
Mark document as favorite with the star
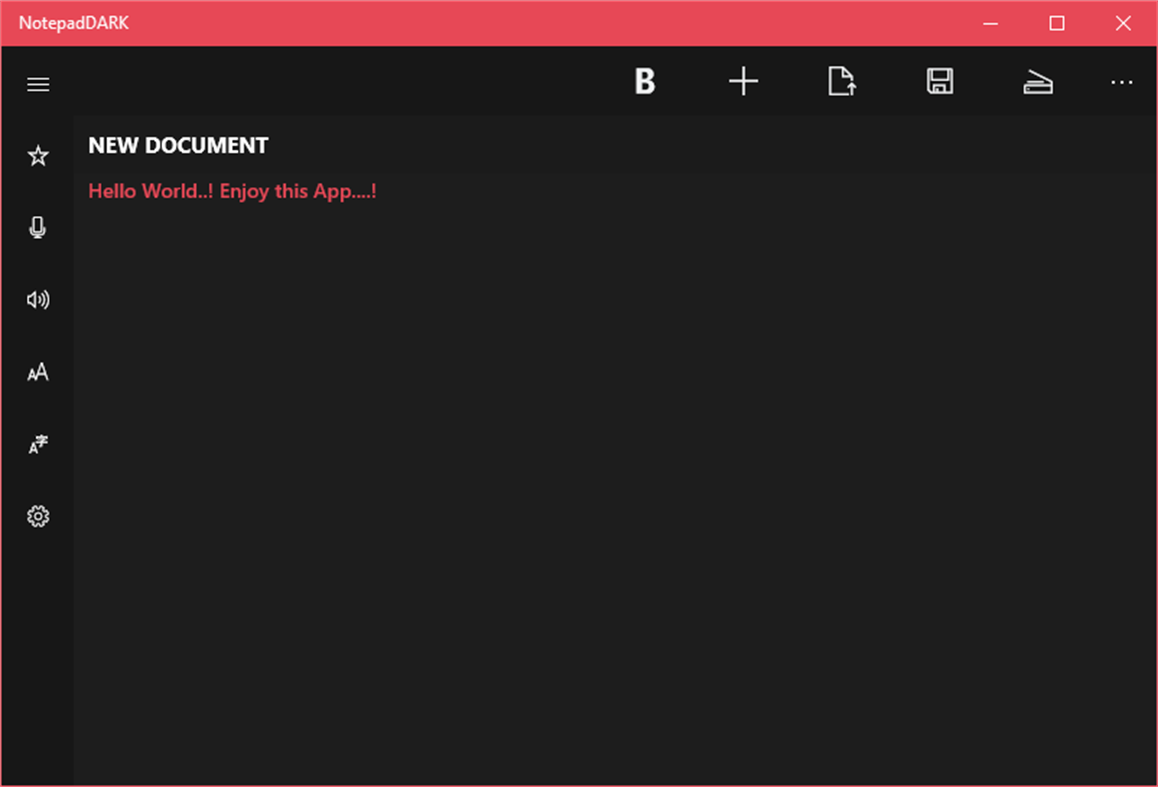38,155
